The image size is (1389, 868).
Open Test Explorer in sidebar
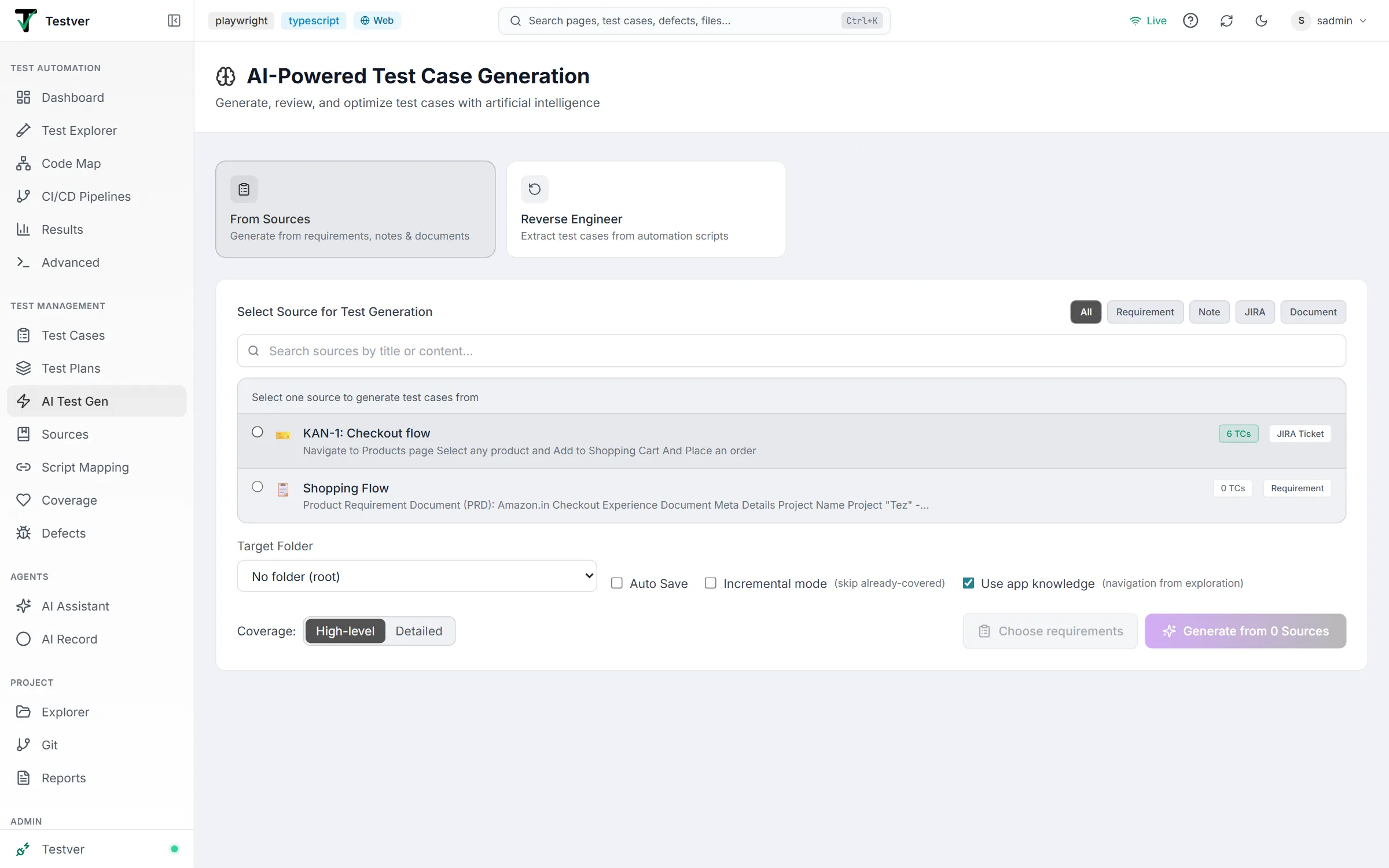[x=97, y=130]
